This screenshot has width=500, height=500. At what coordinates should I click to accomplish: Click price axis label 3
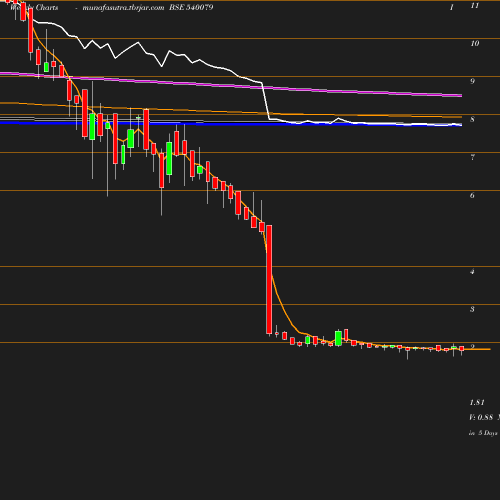[472, 309]
